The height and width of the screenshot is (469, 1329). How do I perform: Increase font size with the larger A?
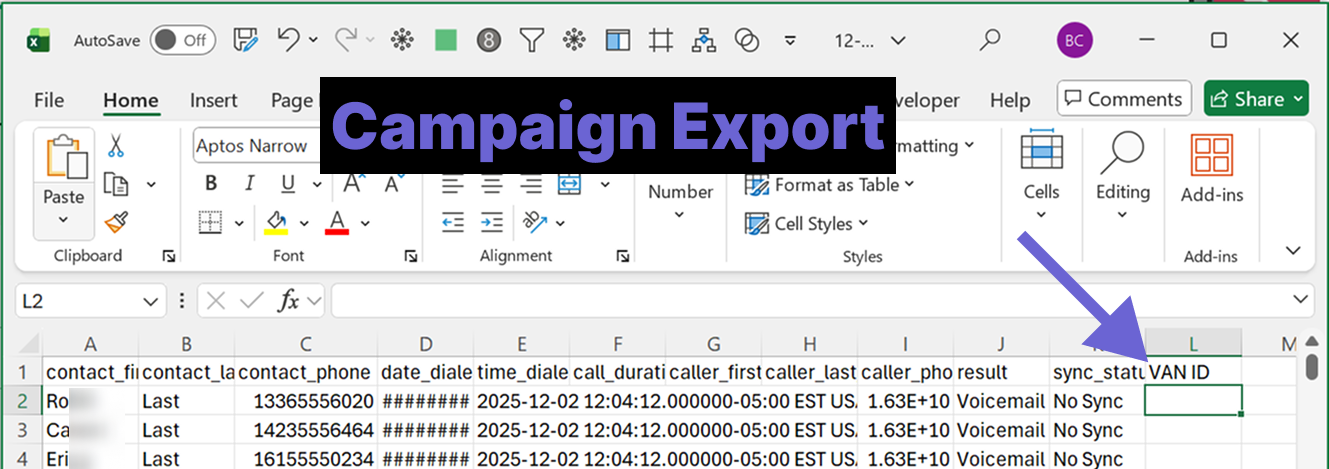point(353,184)
